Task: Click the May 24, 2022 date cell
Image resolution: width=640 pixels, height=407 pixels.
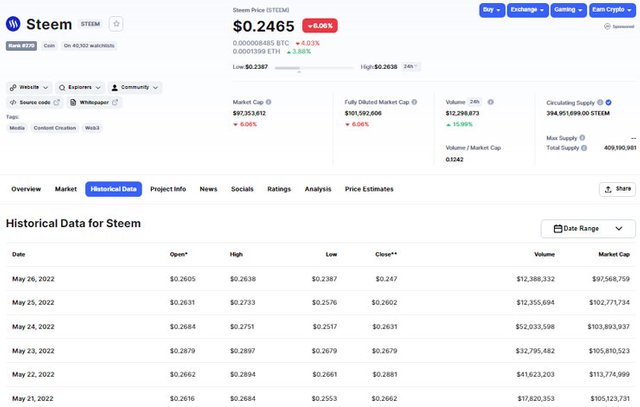Action: coord(33,327)
